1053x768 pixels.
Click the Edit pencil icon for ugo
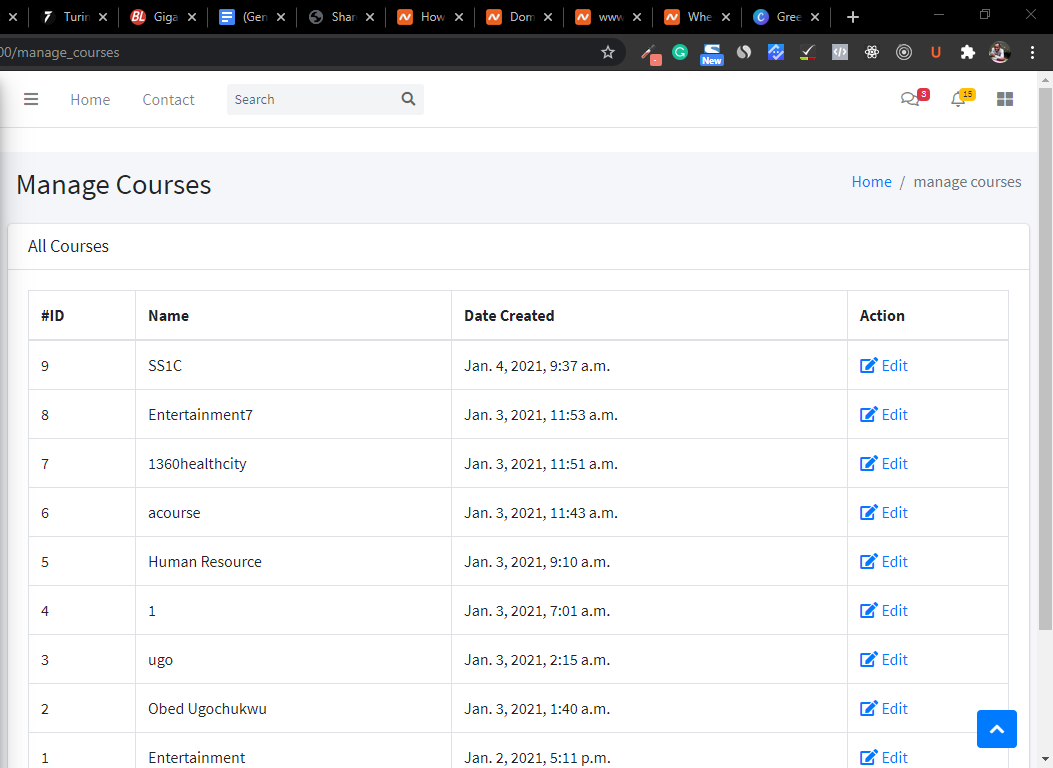(868, 659)
